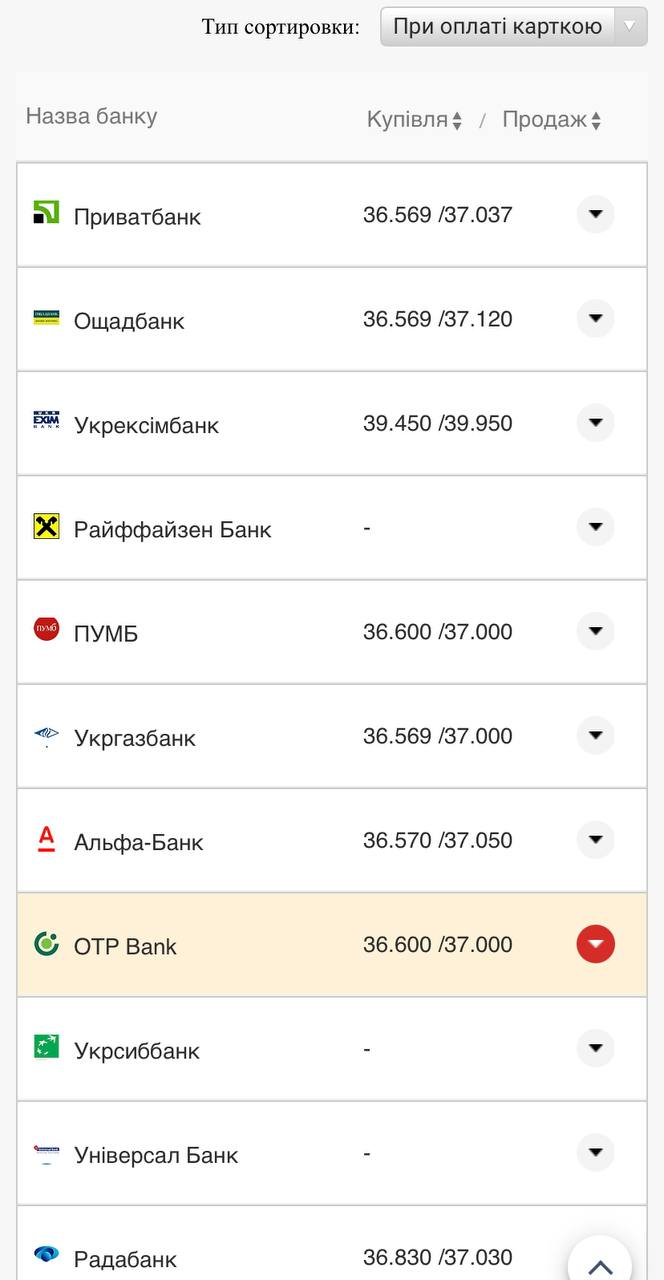Sort by Продаж column
This screenshot has height=1280, width=664.
[x=551, y=120]
